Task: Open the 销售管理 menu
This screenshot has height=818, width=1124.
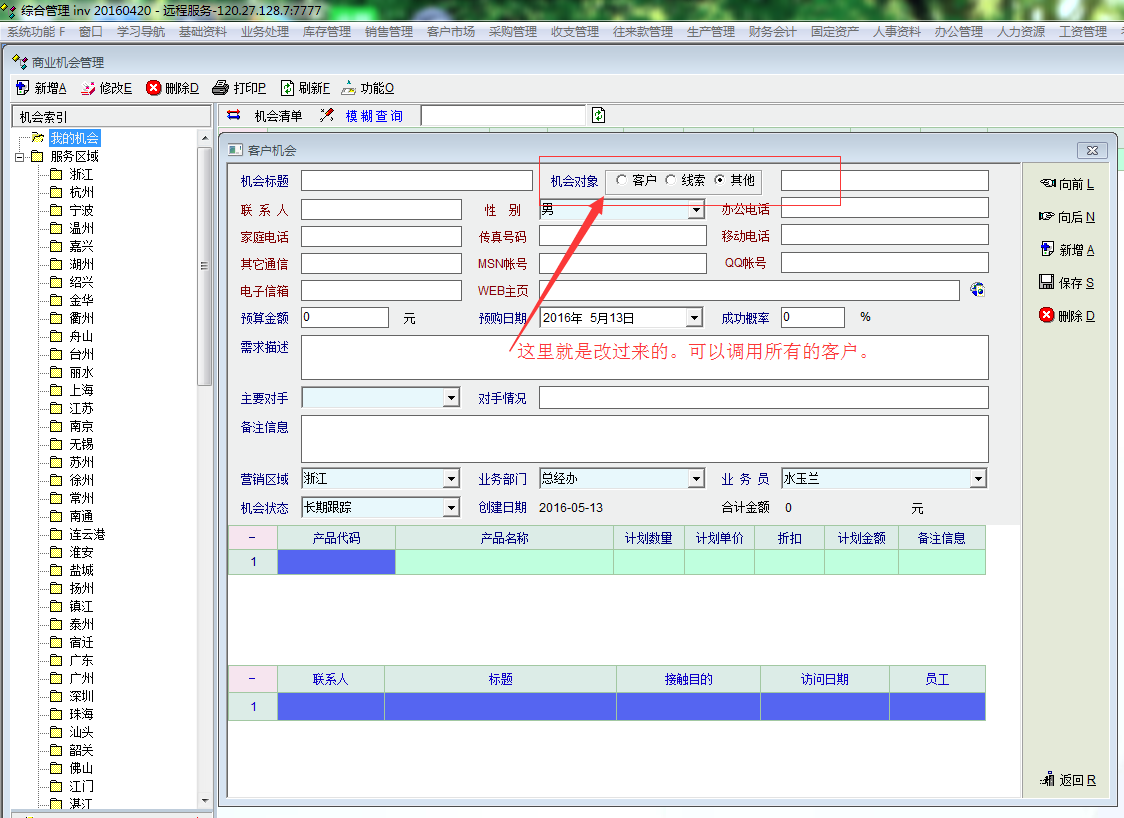Action: 389,32
